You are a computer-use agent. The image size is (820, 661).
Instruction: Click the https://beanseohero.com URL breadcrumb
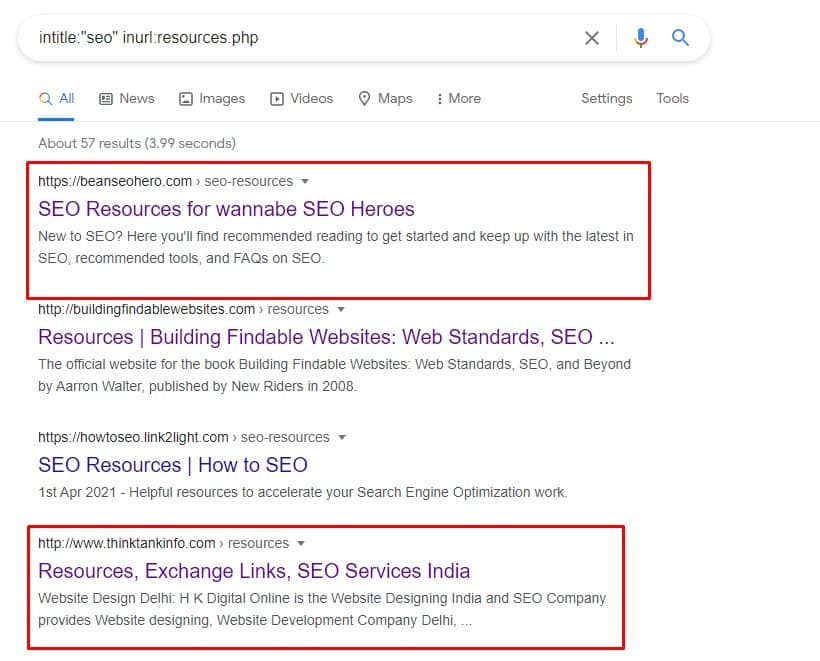click(166, 181)
